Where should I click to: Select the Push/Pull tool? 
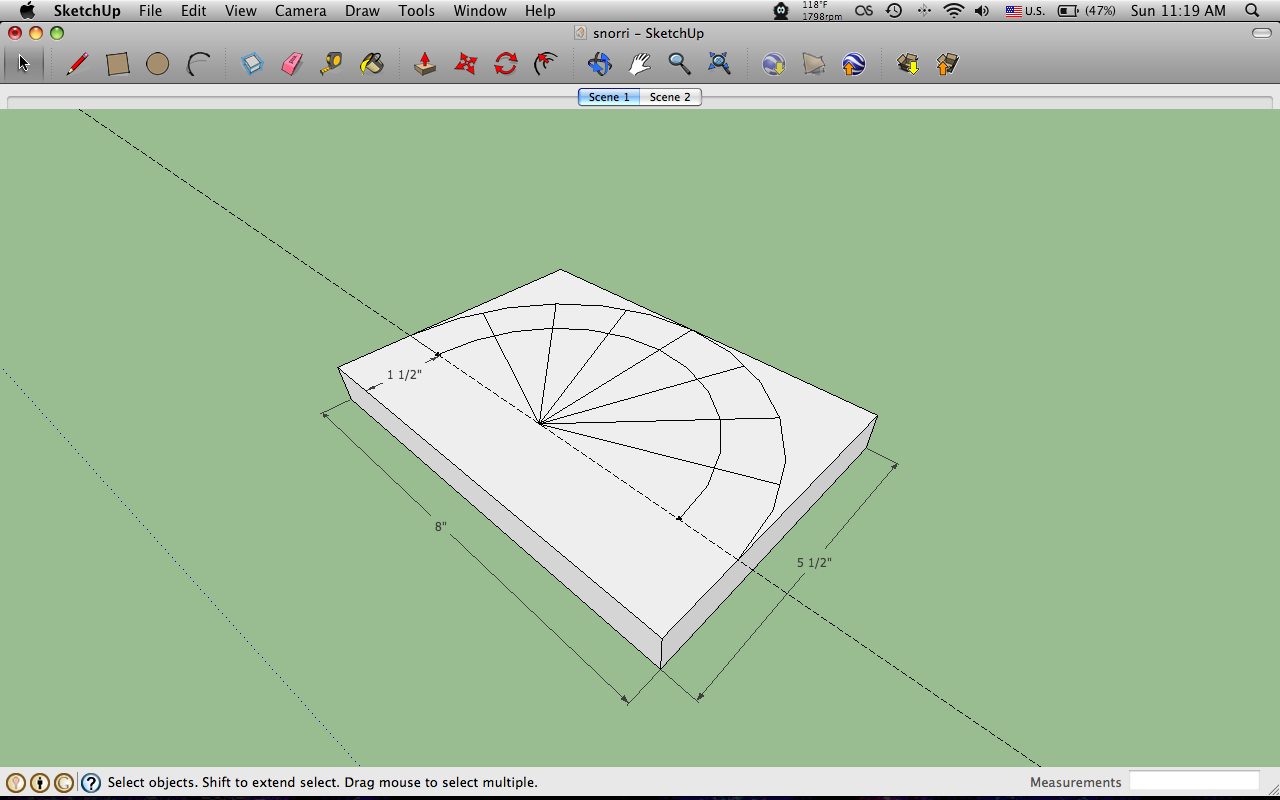pyautogui.click(x=425, y=64)
